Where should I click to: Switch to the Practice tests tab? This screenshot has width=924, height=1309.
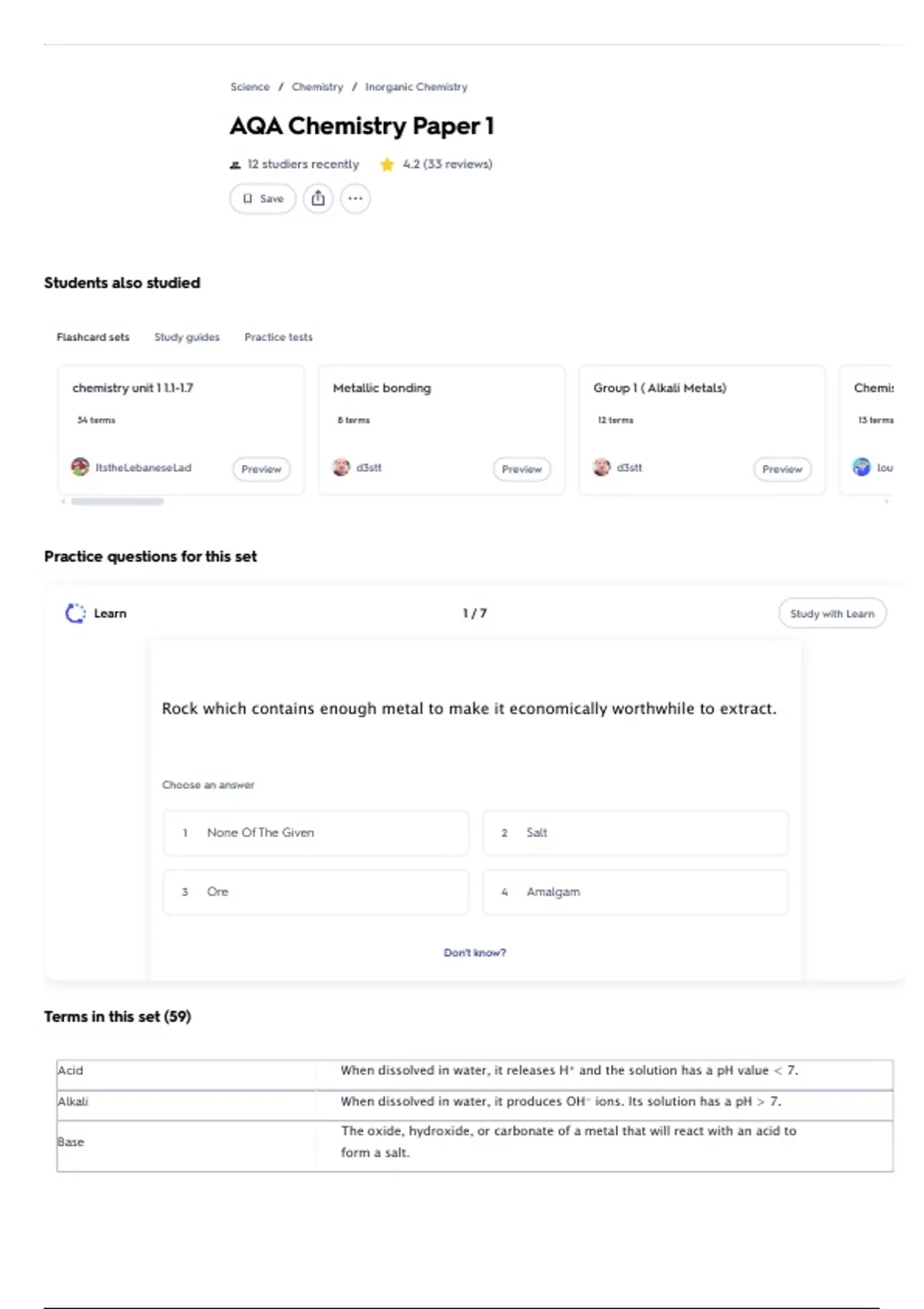(x=278, y=337)
